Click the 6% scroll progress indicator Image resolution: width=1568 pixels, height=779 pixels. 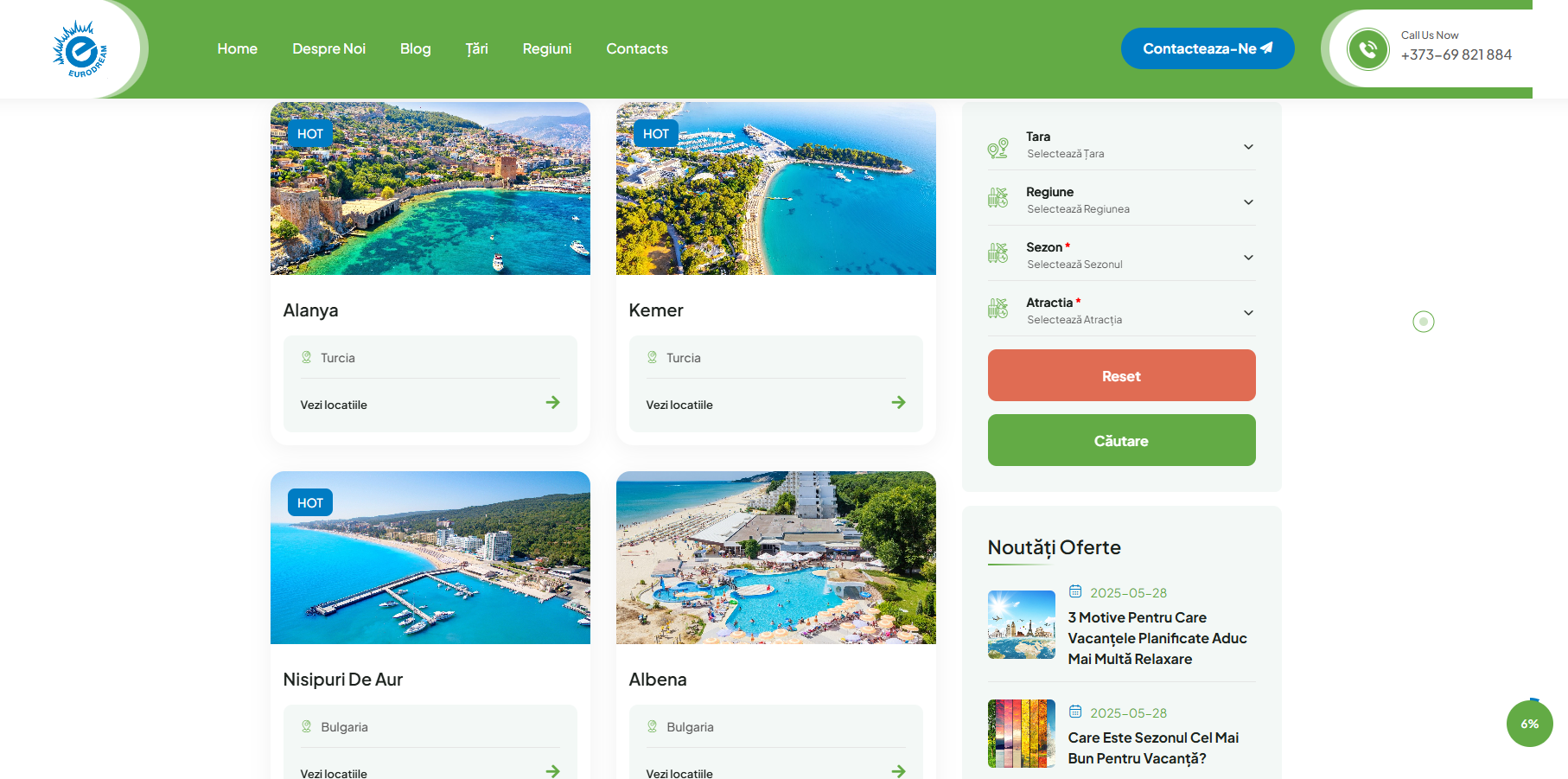(1529, 725)
